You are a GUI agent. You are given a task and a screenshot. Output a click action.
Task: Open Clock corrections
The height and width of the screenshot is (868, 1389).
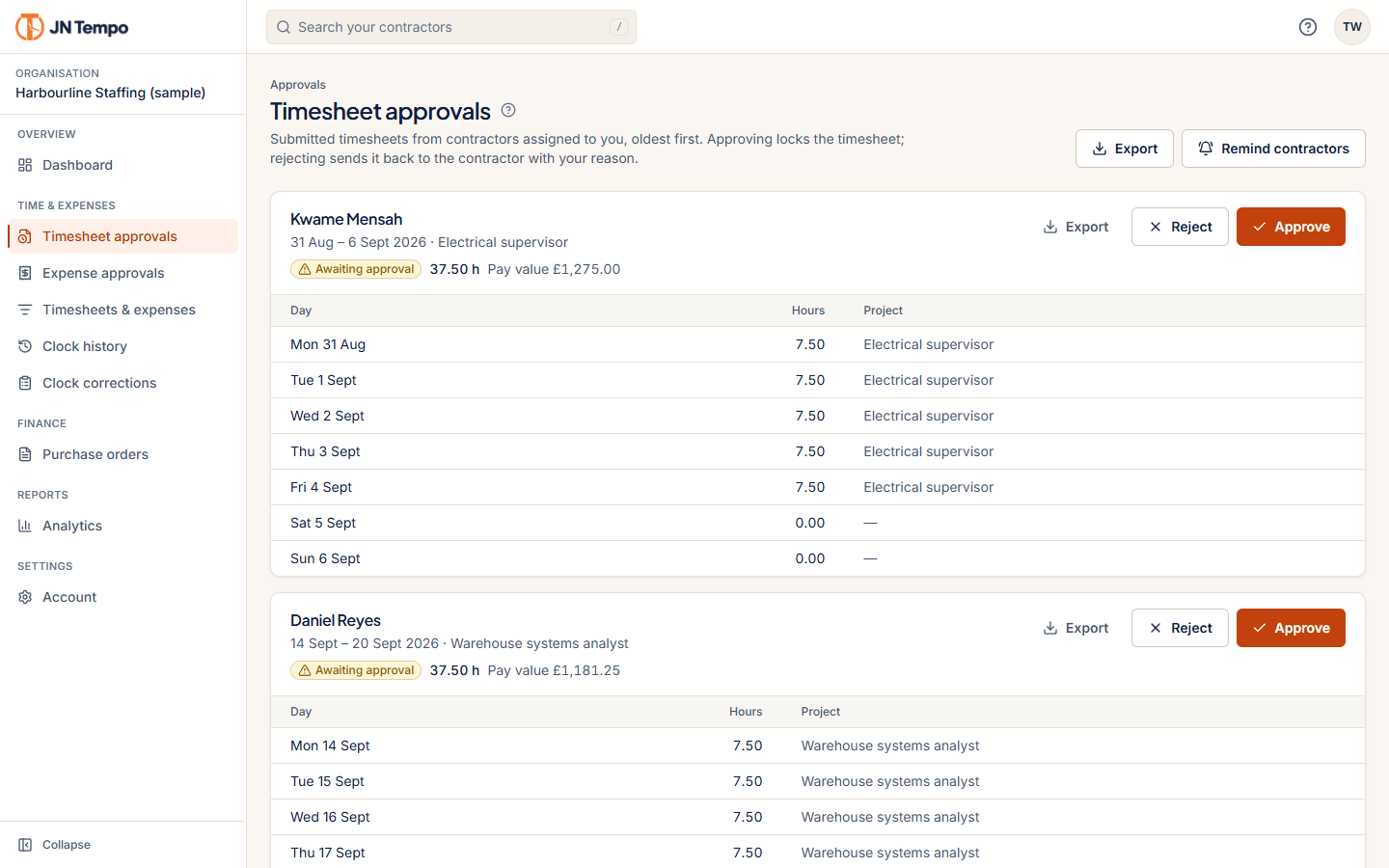pyautogui.click(x=123, y=383)
